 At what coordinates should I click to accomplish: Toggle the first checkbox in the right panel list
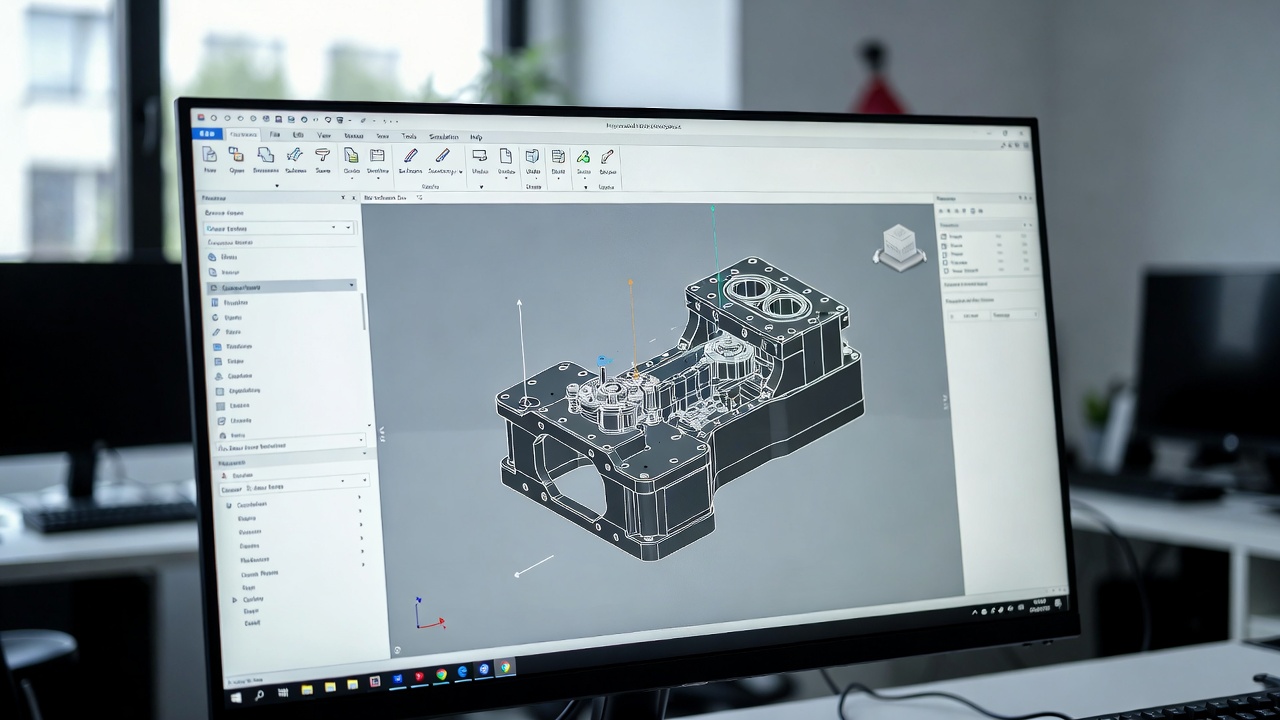pos(943,237)
